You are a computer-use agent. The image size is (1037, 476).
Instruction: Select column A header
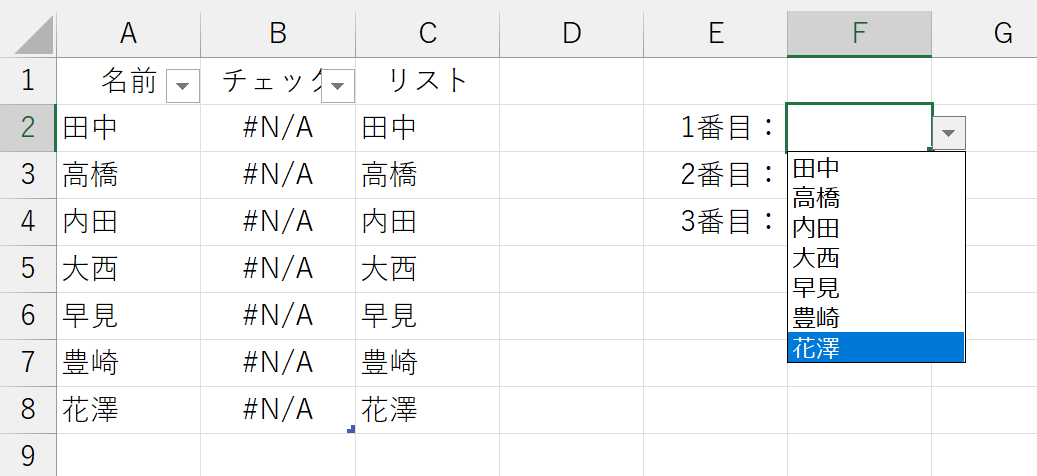[x=128, y=34]
